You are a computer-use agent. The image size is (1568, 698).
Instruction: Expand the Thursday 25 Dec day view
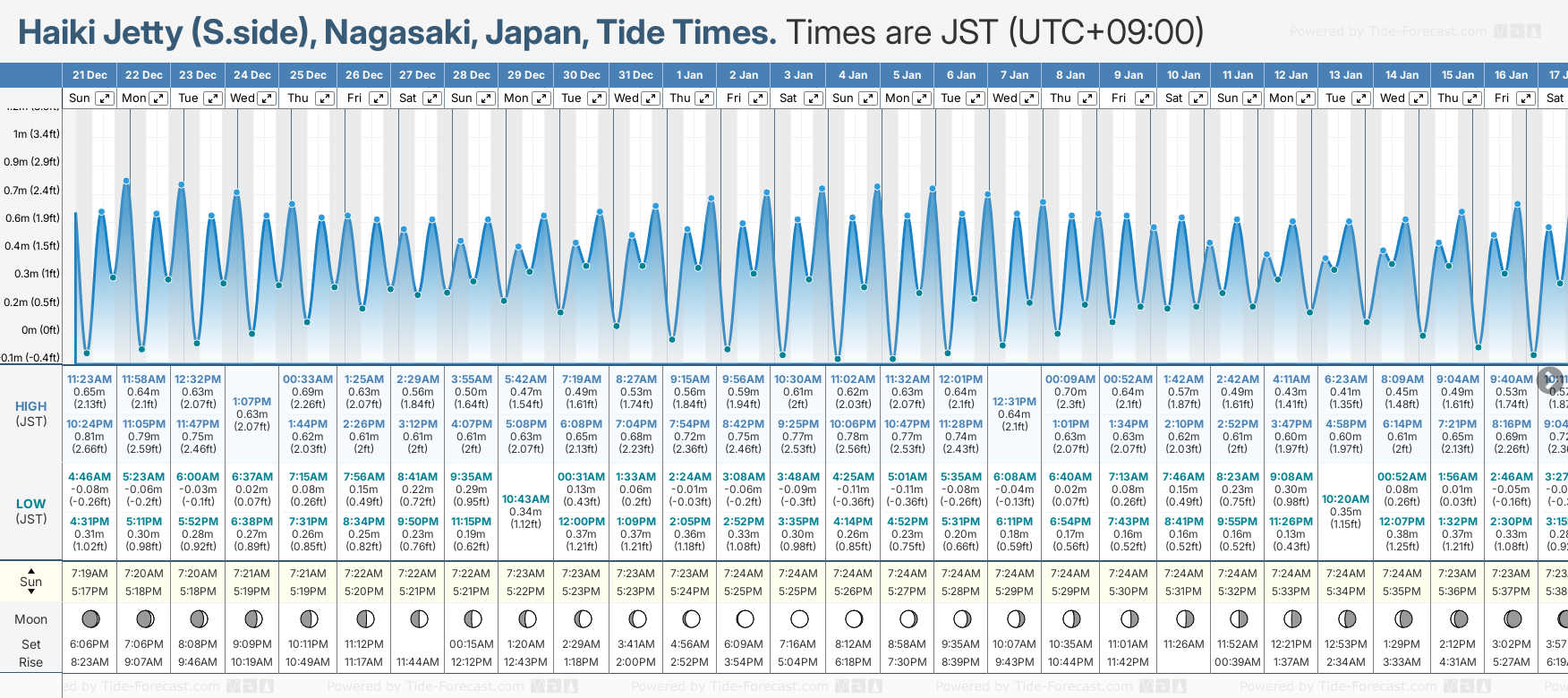coord(325,98)
